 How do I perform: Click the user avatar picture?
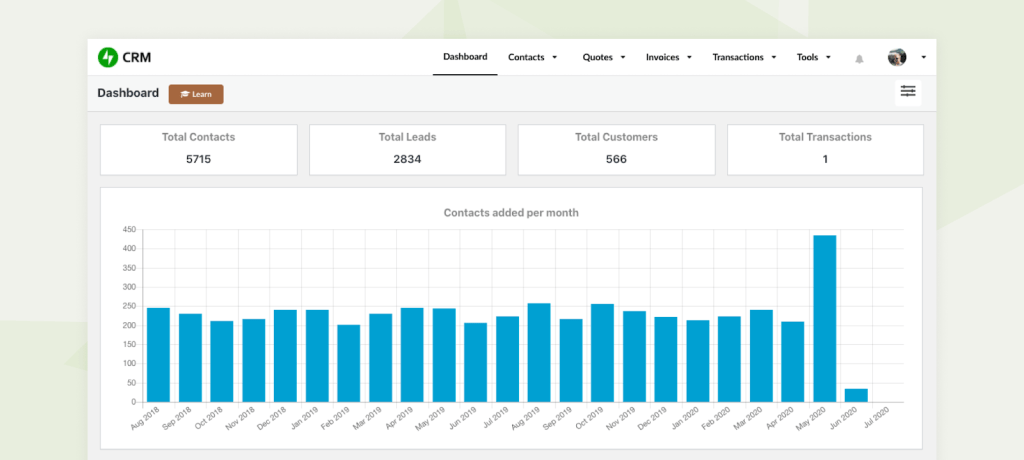897,57
